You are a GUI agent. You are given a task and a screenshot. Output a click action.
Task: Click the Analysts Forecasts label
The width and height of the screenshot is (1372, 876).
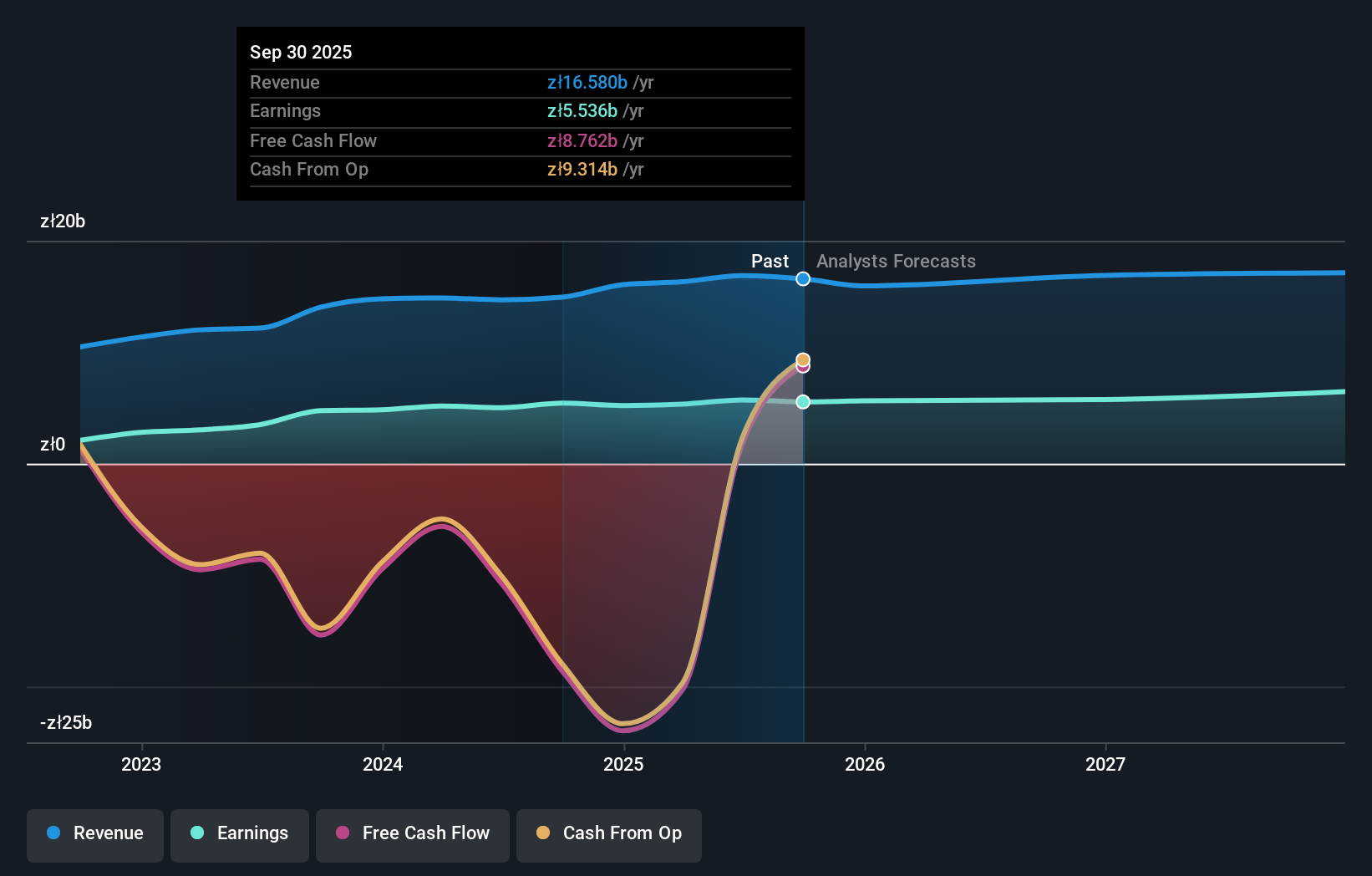(x=896, y=262)
